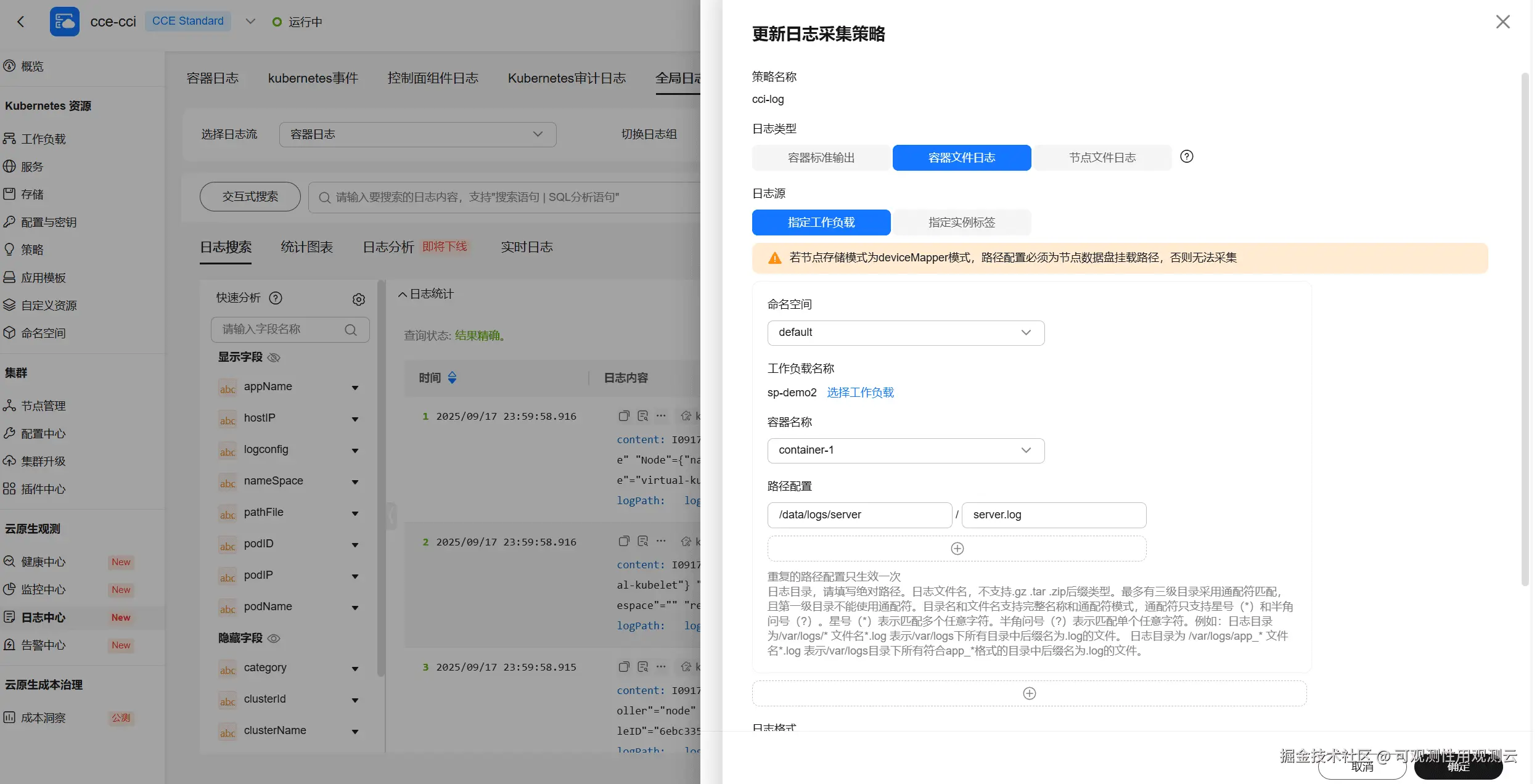Click the select workload link

[x=859, y=393]
